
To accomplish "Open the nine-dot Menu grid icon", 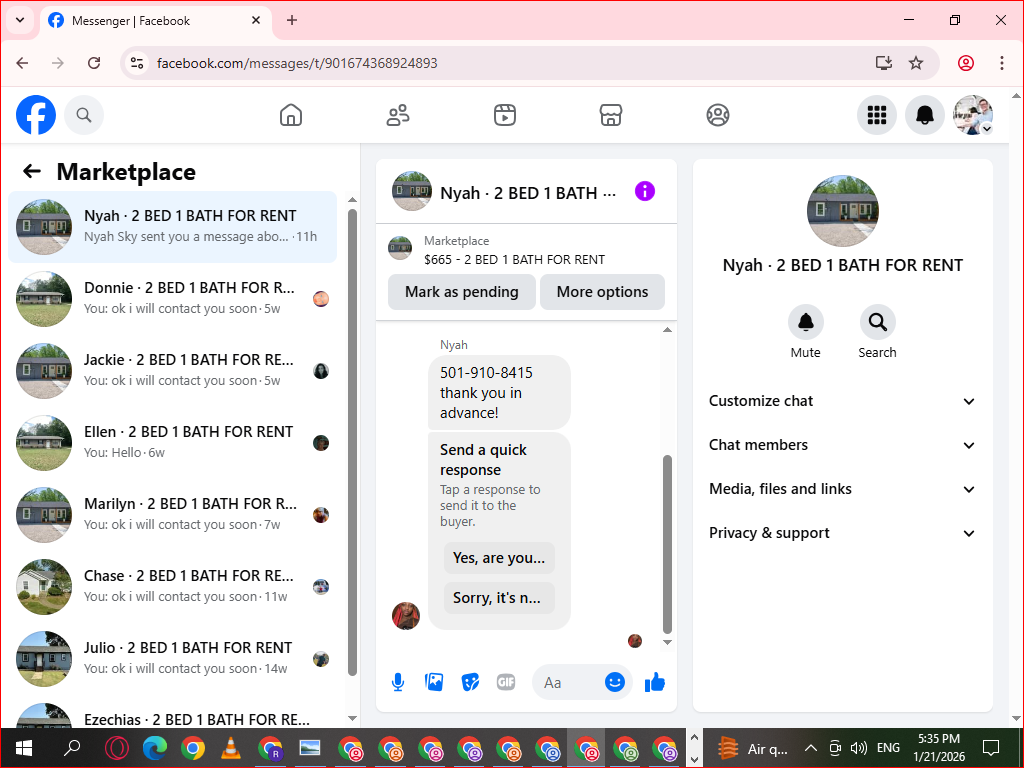I will pyautogui.click(x=876, y=115).
